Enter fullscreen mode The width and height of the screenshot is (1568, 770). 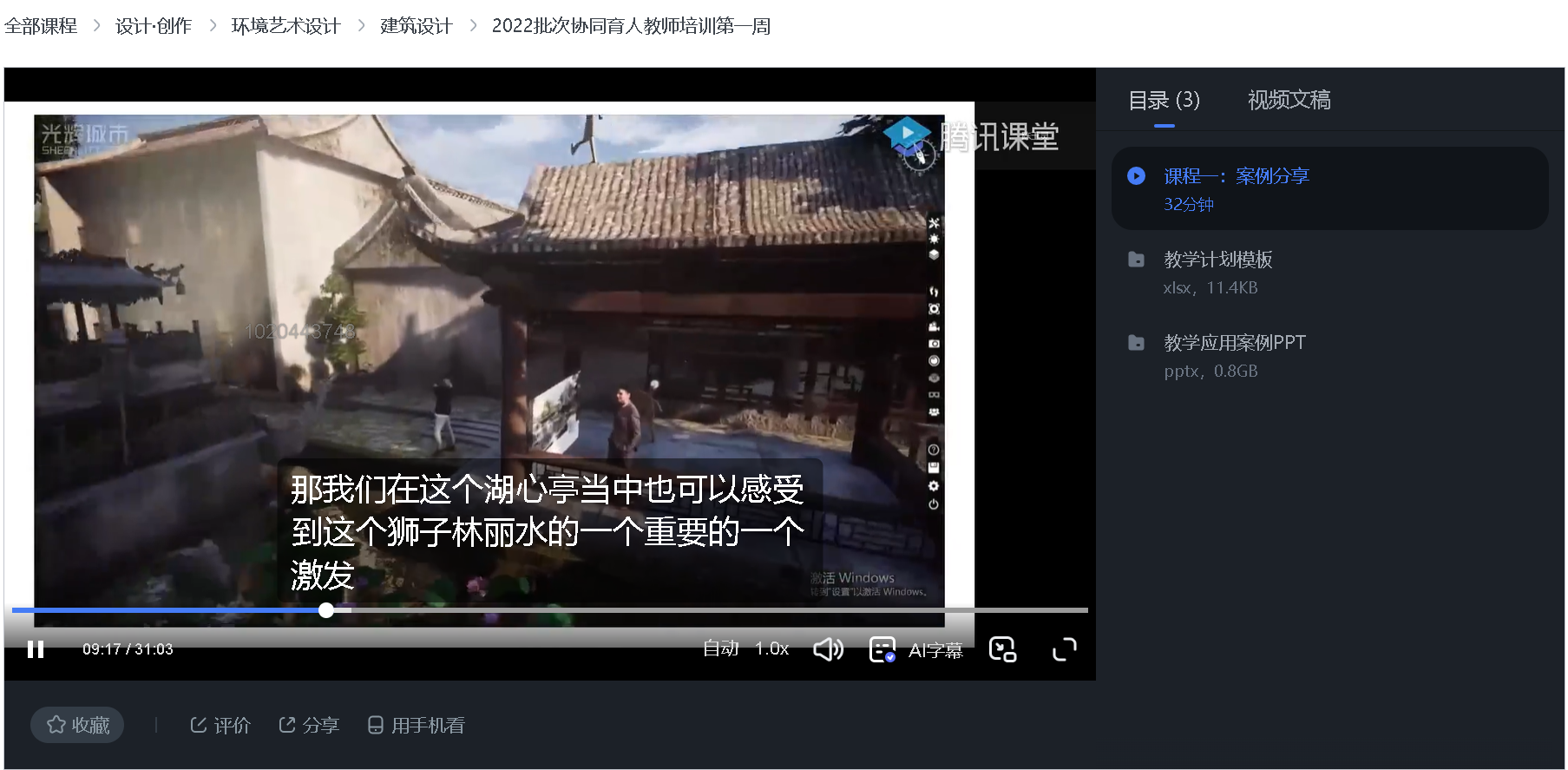[1065, 649]
